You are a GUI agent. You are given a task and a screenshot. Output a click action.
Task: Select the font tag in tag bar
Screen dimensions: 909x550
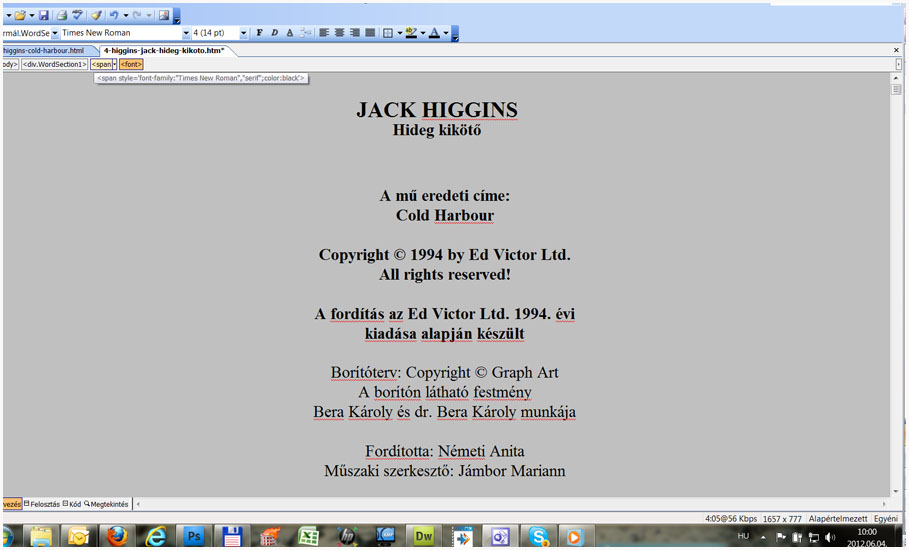tap(131, 64)
